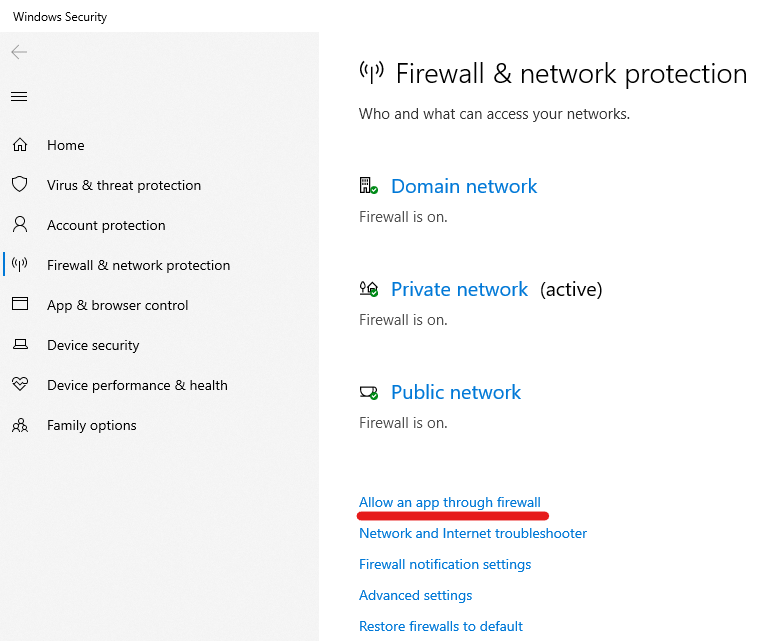Click the Family options people icon
Viewport: 781px width, 641px height.
click(x=19, y=425)
